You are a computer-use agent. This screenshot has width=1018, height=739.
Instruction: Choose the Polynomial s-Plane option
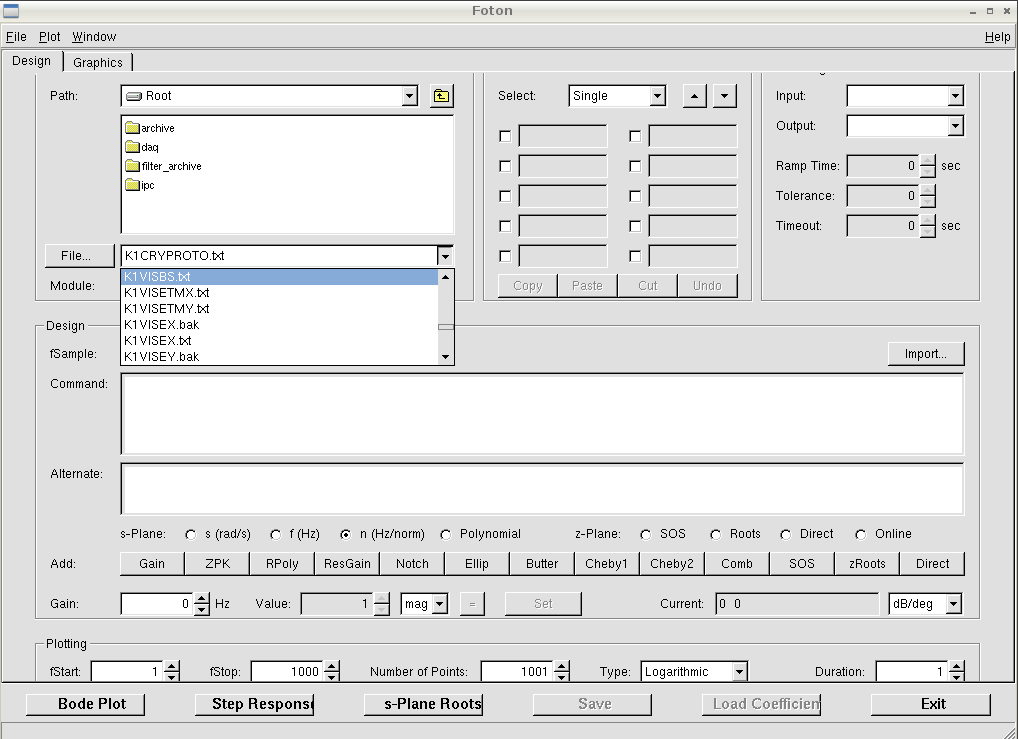[446, 534]
